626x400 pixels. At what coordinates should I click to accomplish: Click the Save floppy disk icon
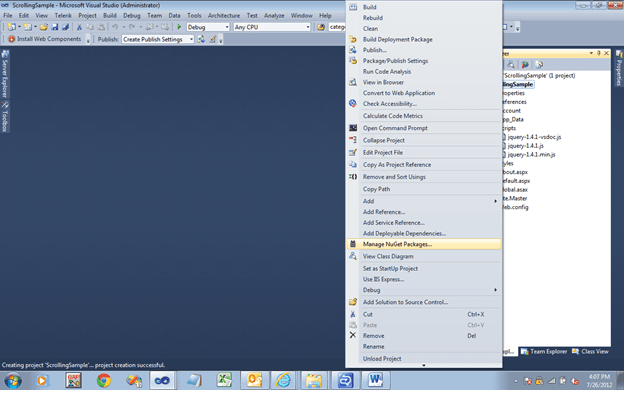(x=55, y=27)
